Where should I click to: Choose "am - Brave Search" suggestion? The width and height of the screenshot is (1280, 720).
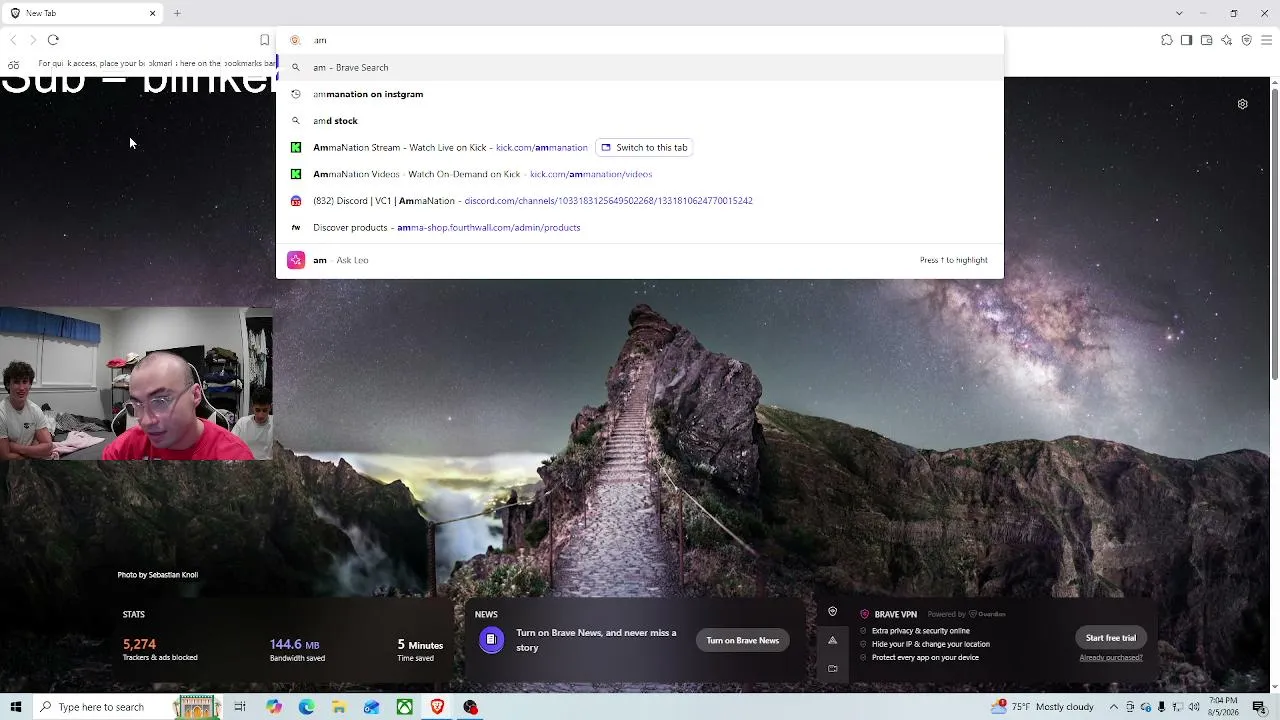point(640,67)
